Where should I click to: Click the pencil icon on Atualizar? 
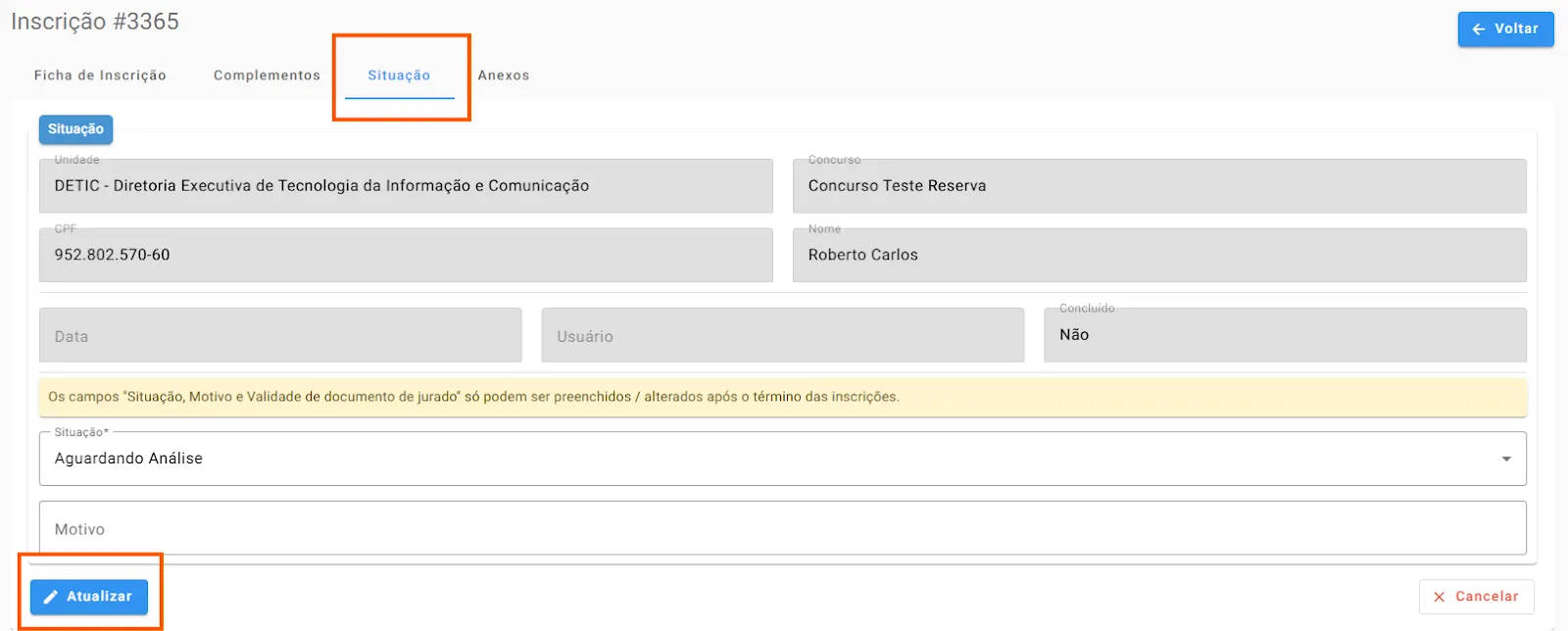51,597
